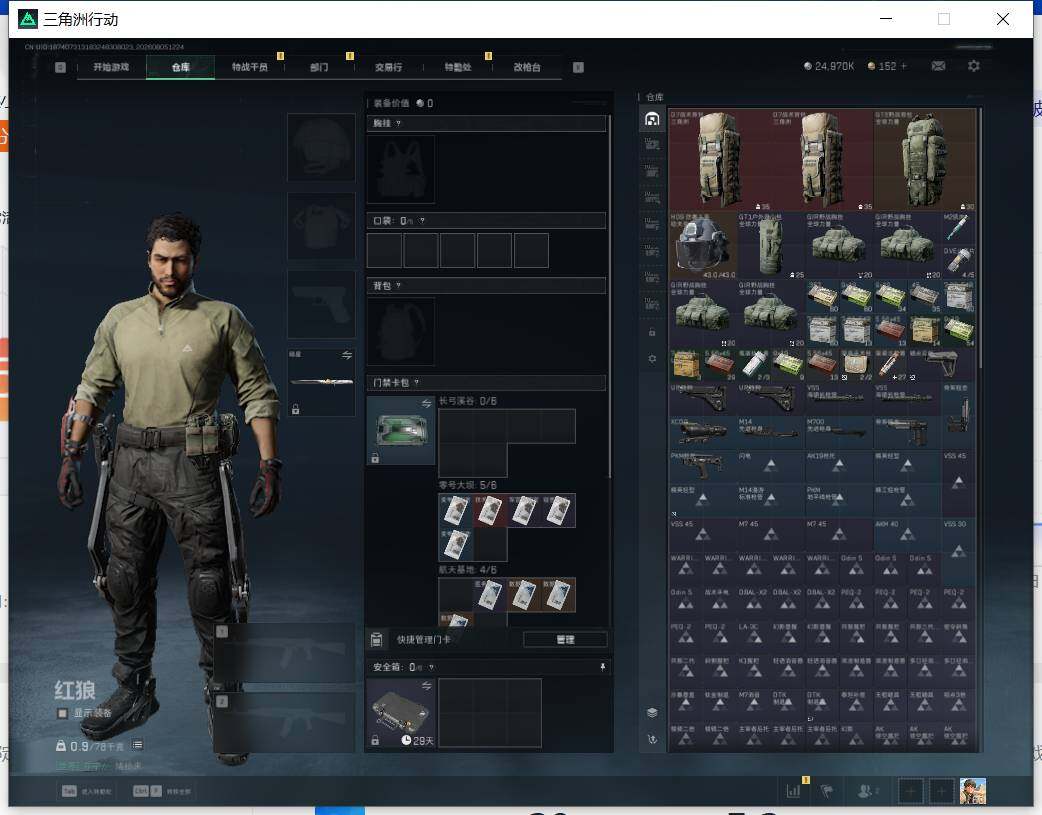Select the main warehouse container icon
Screen dimensions: 1042x815
652,119
